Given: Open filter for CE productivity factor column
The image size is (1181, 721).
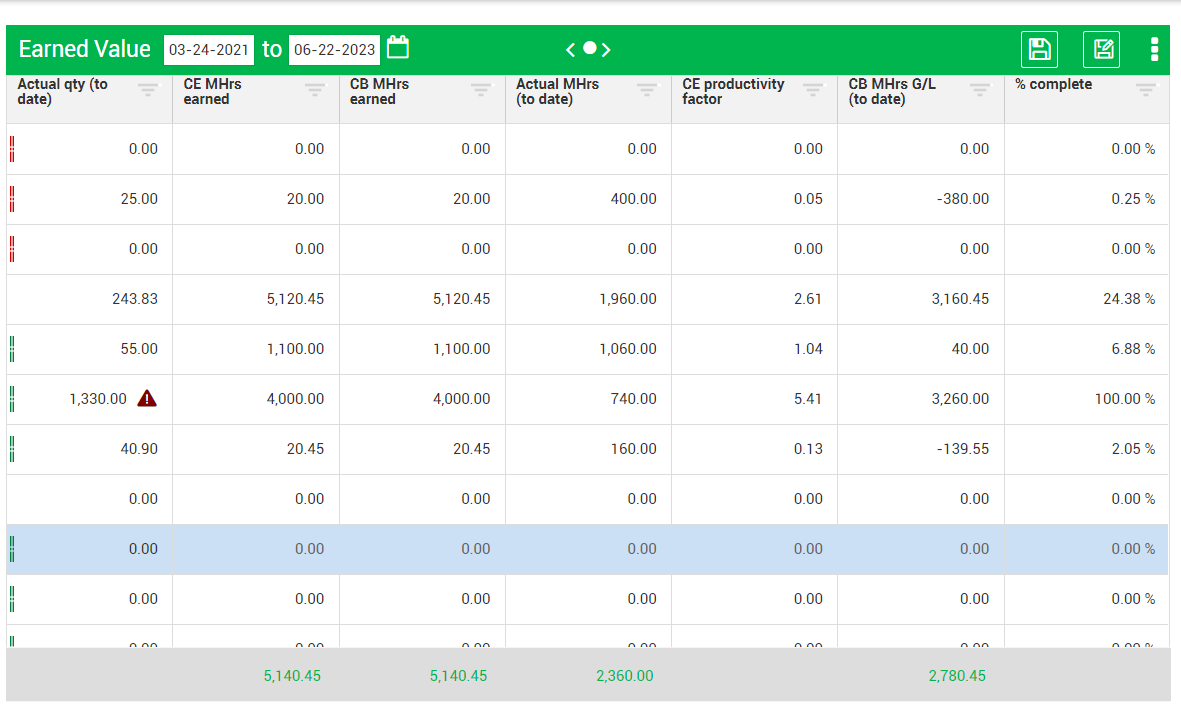Looking at the screenshot, I should [x=813, y=90].
